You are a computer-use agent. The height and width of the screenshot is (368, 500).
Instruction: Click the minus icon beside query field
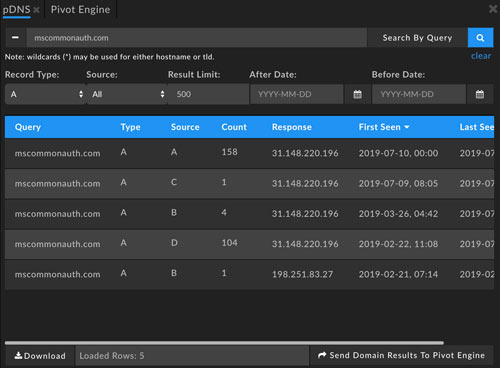click(x=15, y=38)
